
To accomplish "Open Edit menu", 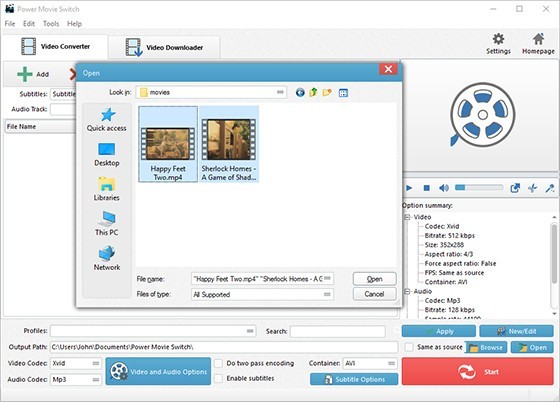I will [x=29, y=24].
